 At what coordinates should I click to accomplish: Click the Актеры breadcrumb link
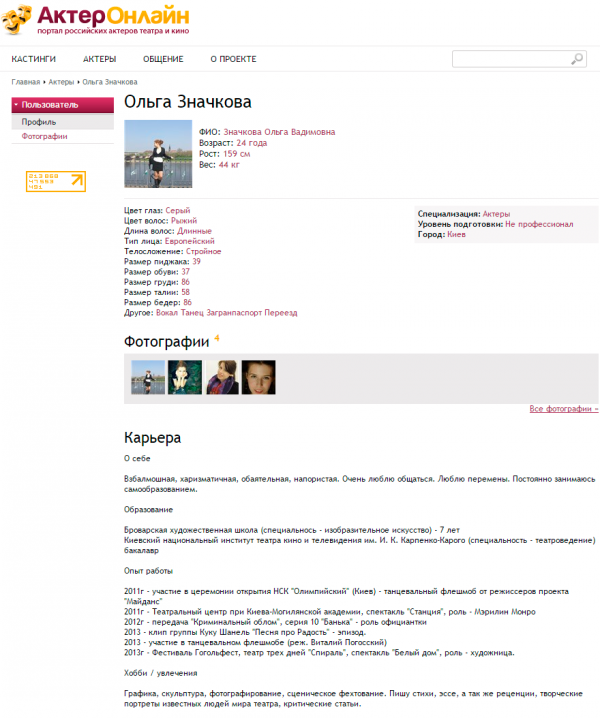[61, 81]
